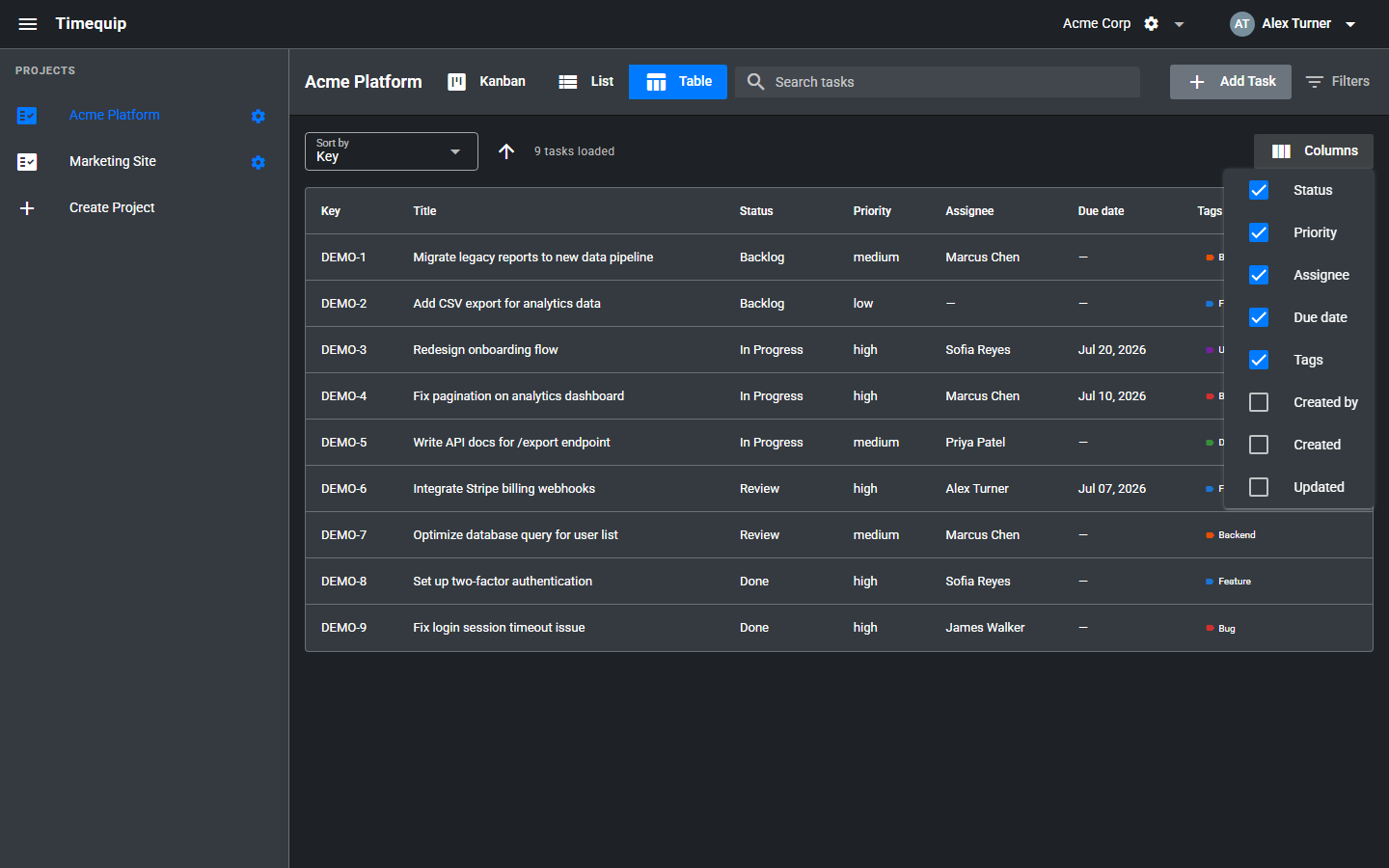Select the Acme Platform project link
The image size is (1389, 868).
click(x=115, y=115)
